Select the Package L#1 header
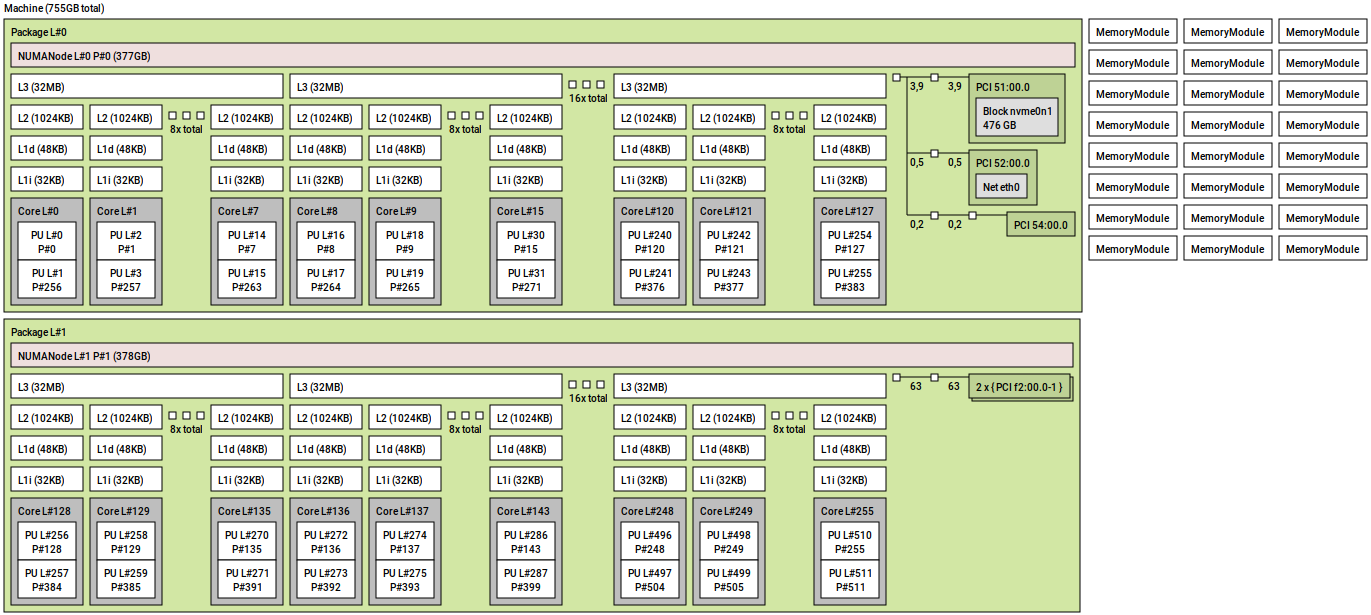 pos(40,330)
